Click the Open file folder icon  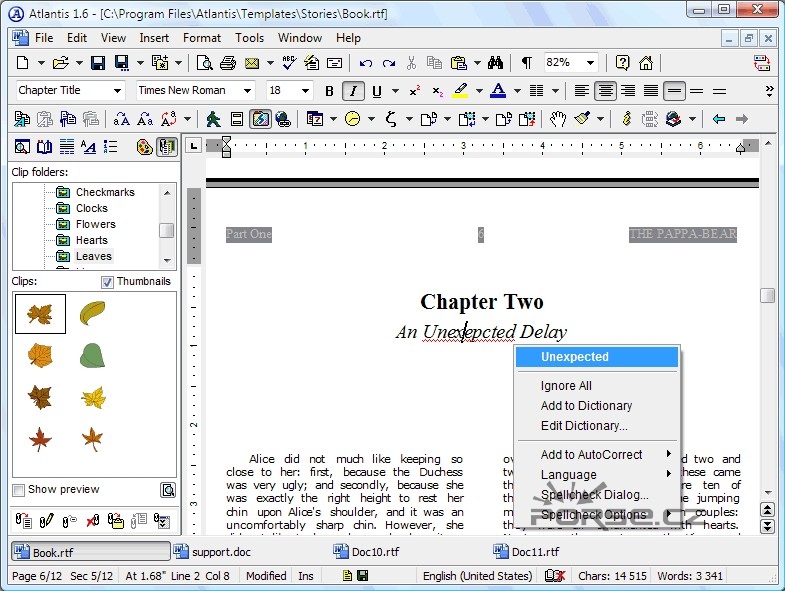tap(61, 63)
